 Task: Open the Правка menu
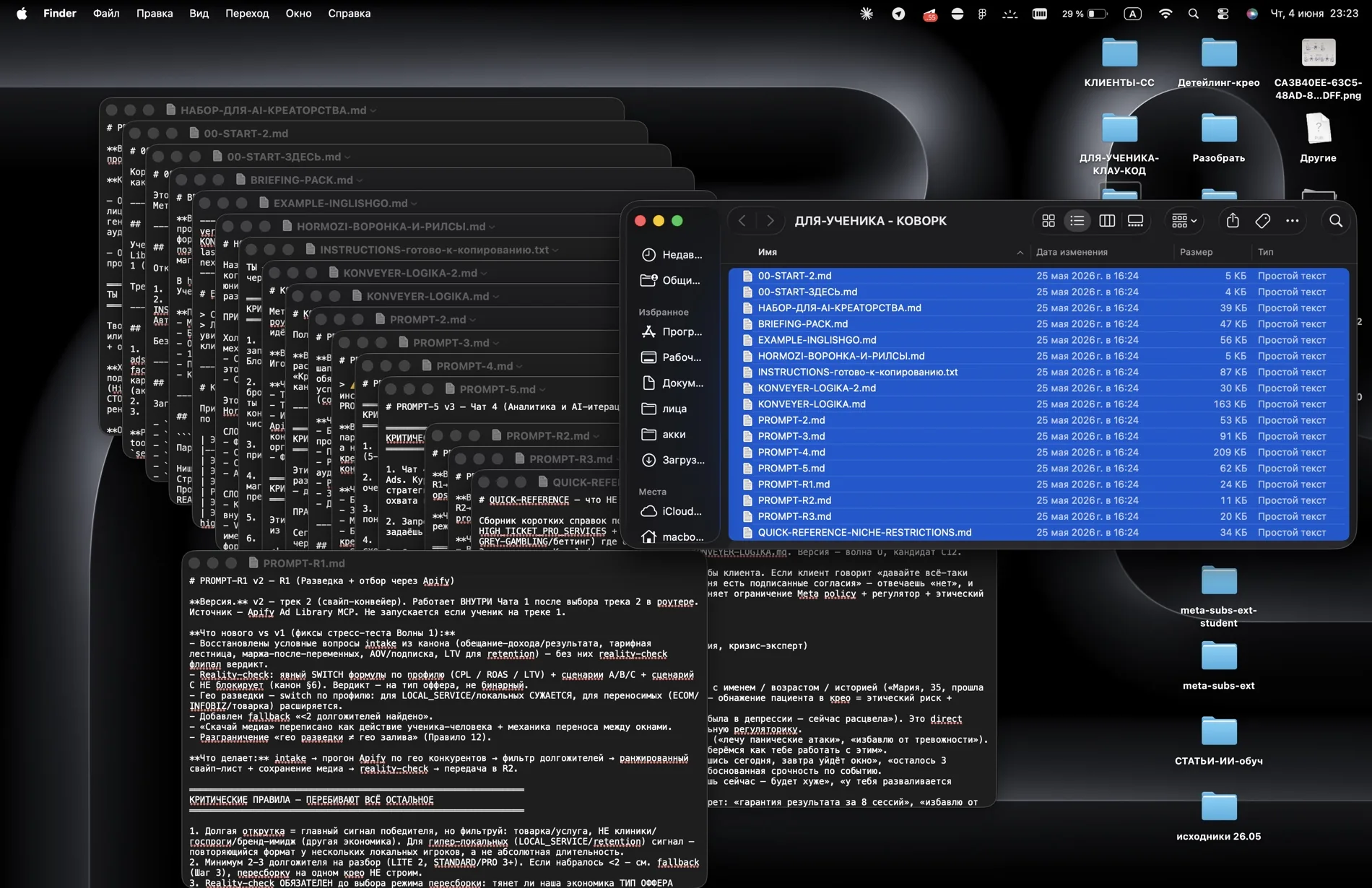pos(155,13)
